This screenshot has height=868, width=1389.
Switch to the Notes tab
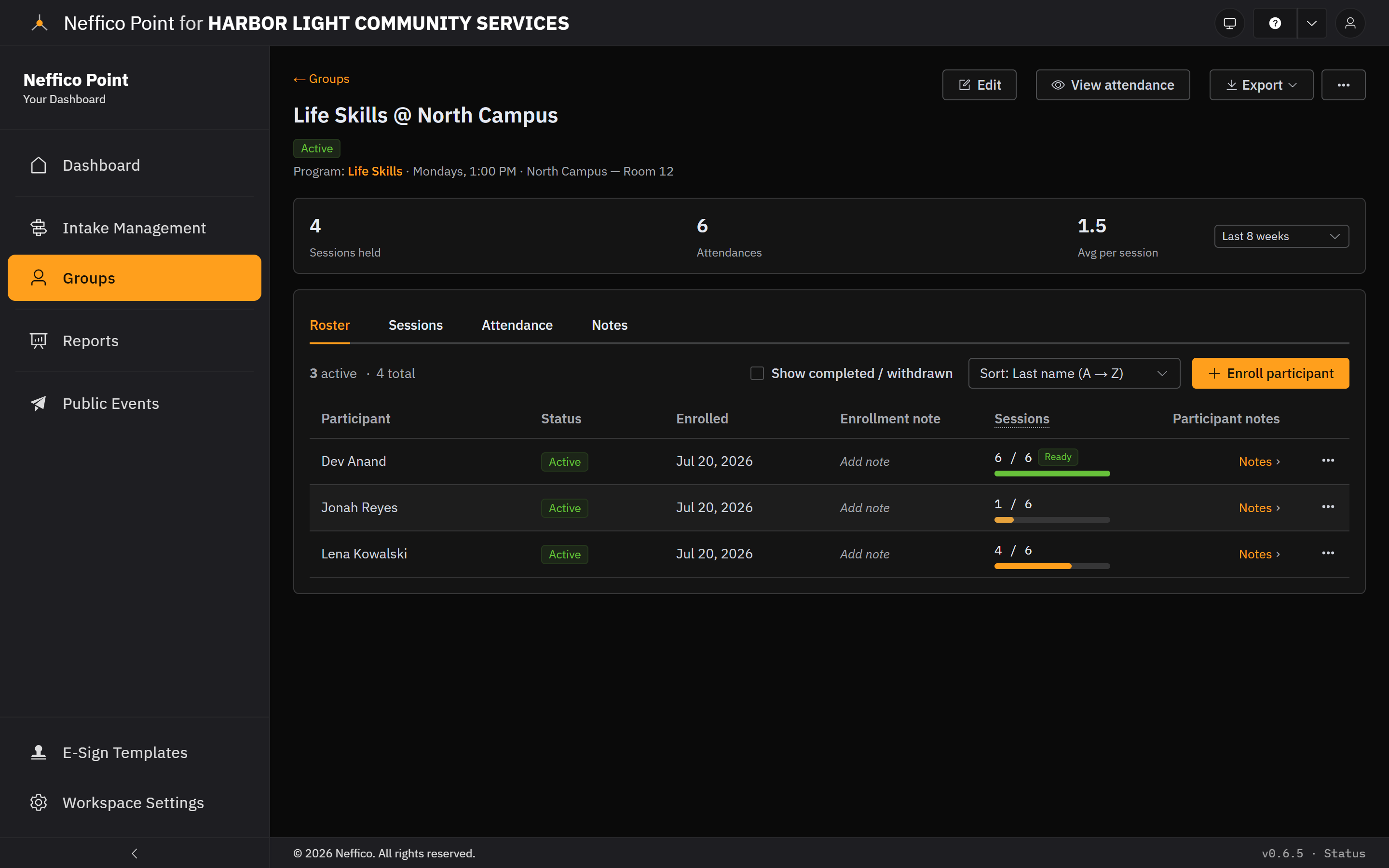pos(610,325)
